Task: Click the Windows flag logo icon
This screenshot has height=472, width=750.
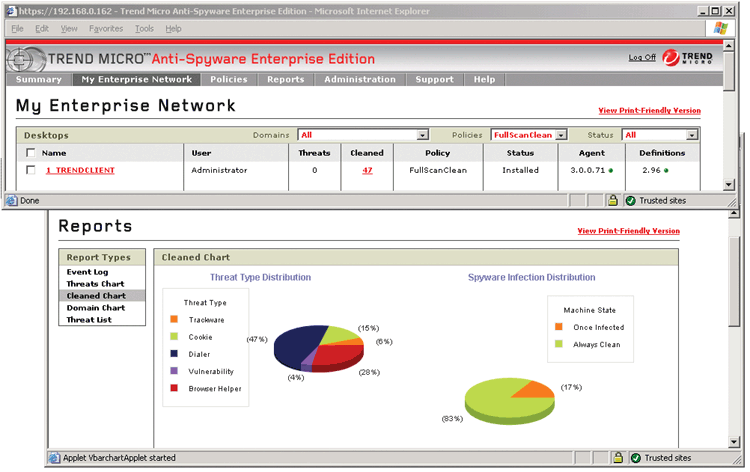Action: click(x=721, y=29)
